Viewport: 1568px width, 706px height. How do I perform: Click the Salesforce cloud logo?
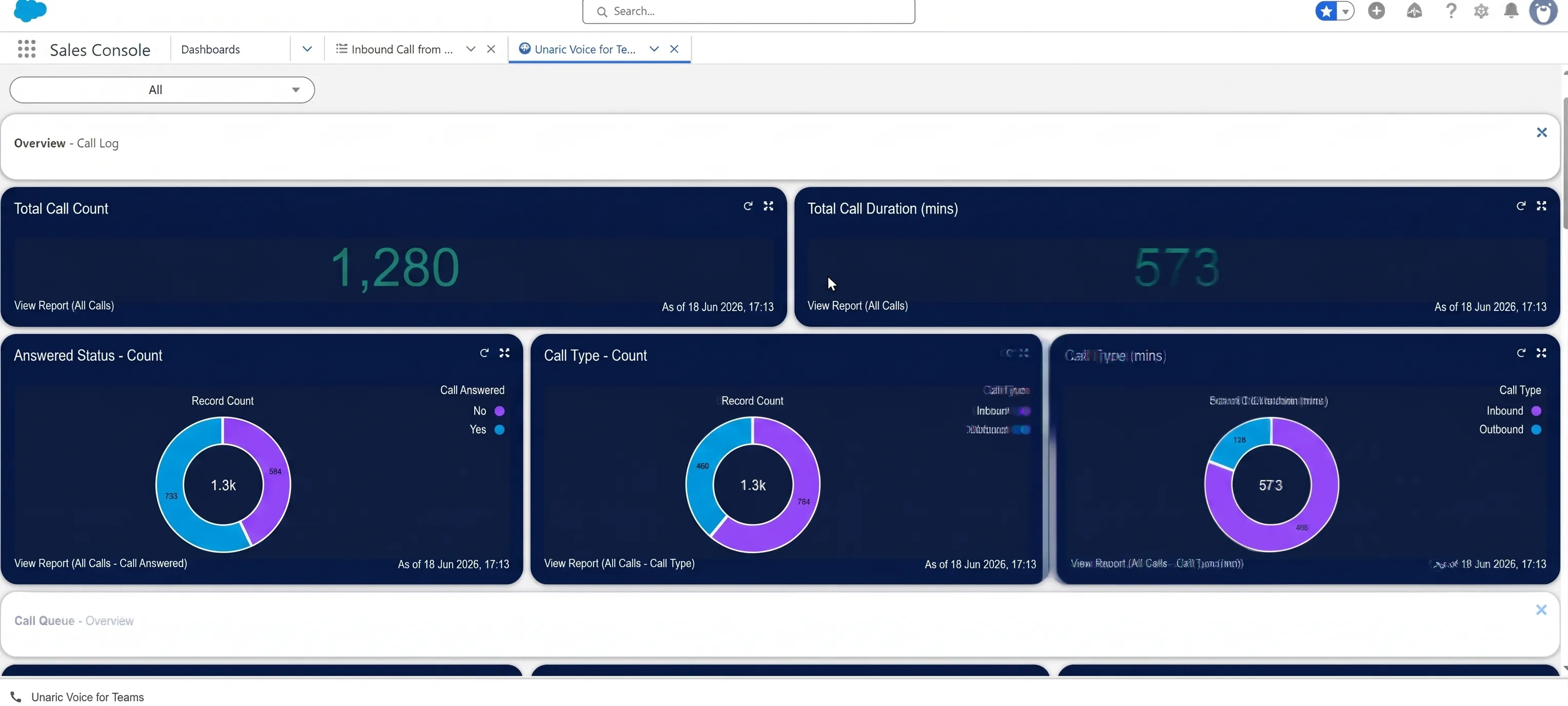pos(30,10)
